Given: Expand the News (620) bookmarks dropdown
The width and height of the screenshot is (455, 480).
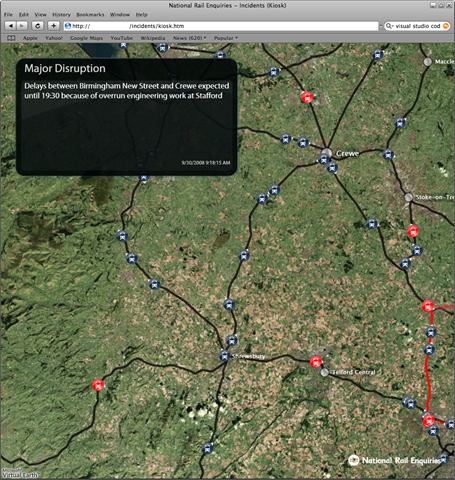Looking at the screenshot, I should pos(190,38).
